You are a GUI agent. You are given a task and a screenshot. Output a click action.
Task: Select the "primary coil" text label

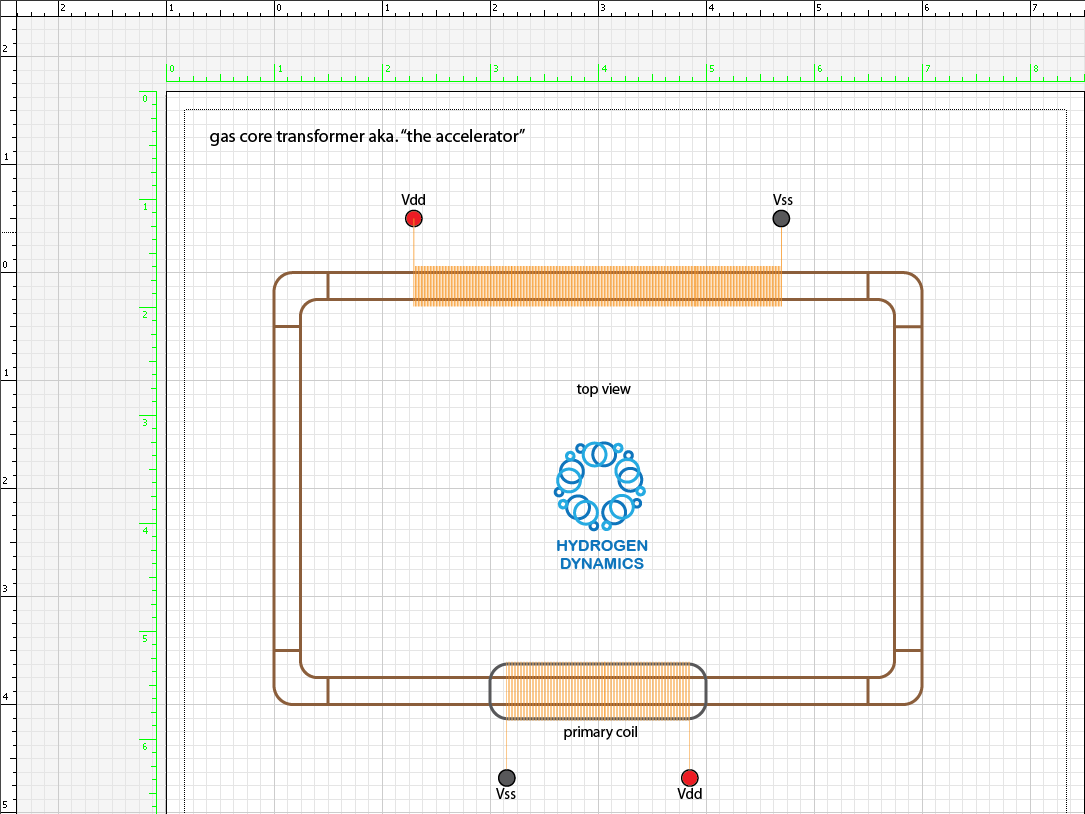coord(600,732)
